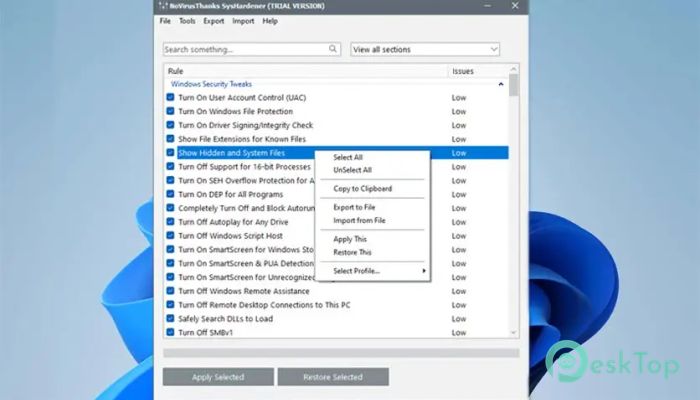Click the scrollbar down arrow
This screenshot has height=400, width=700.
513,333
